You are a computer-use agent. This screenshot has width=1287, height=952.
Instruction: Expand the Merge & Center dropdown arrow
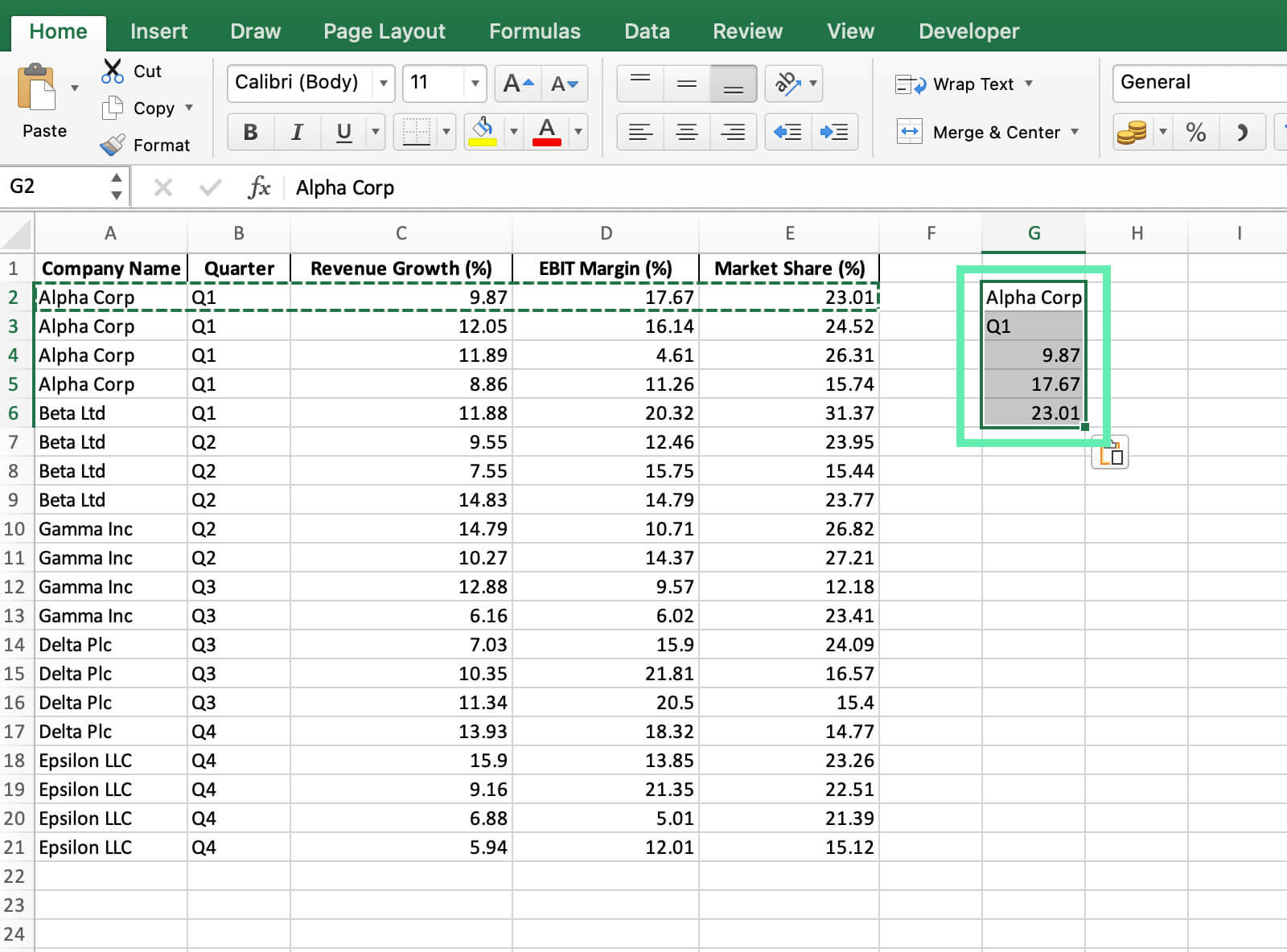(1075, 132)
